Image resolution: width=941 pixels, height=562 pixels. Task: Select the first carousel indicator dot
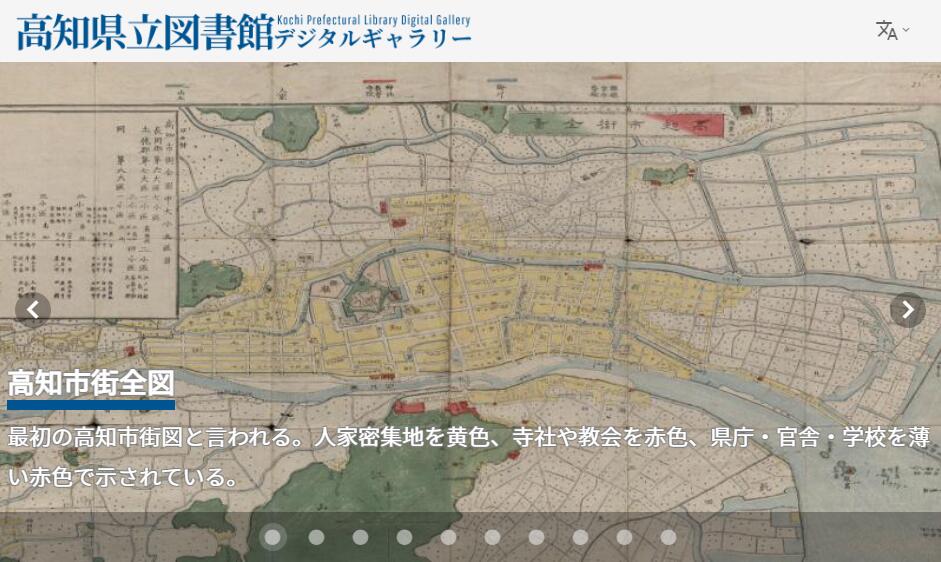coord(272,537)
